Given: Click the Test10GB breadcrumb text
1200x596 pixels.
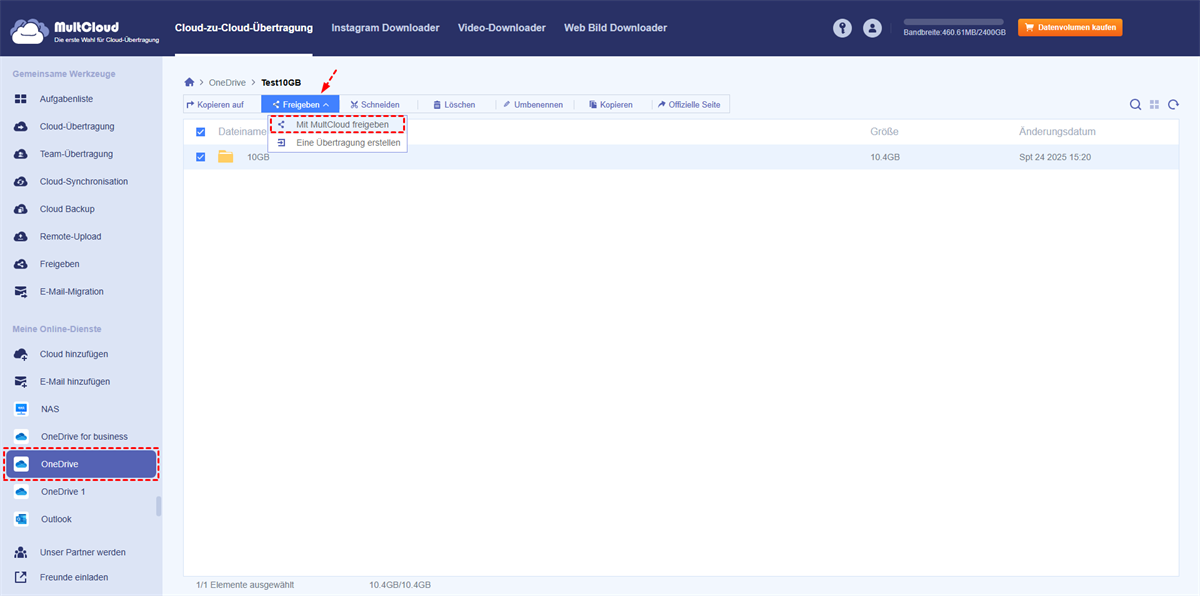Looking at the screenshot, I should pos(281,82).
